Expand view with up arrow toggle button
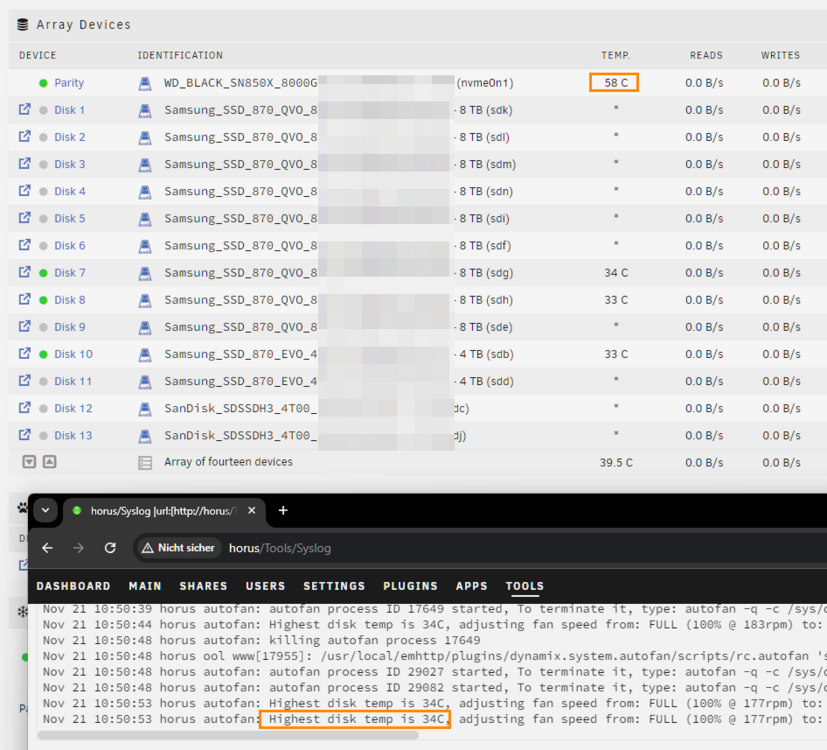 [50, 462]
